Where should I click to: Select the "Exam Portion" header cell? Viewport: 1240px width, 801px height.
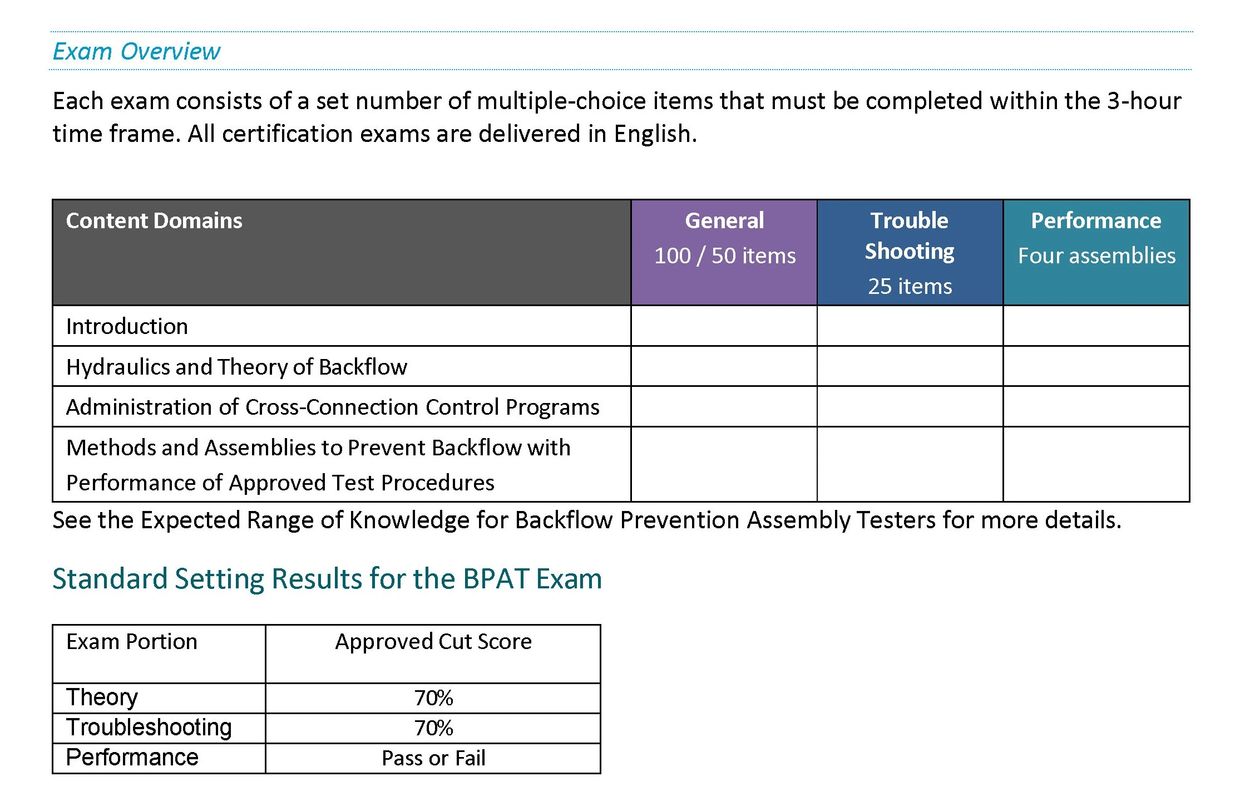[x=132, y=642]
